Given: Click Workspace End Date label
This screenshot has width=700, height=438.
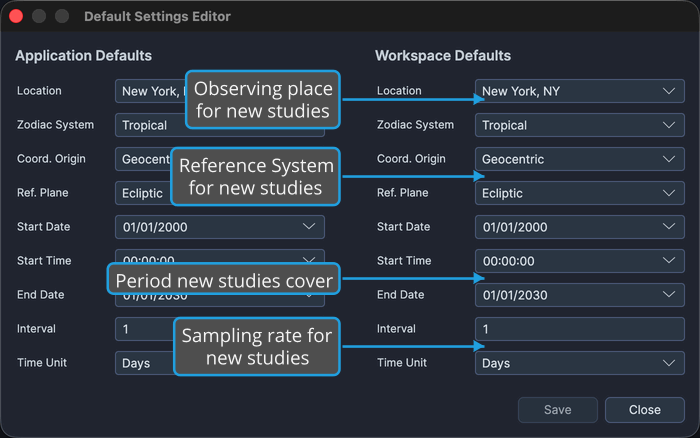Looking at the screenshot, I should 400,295.
